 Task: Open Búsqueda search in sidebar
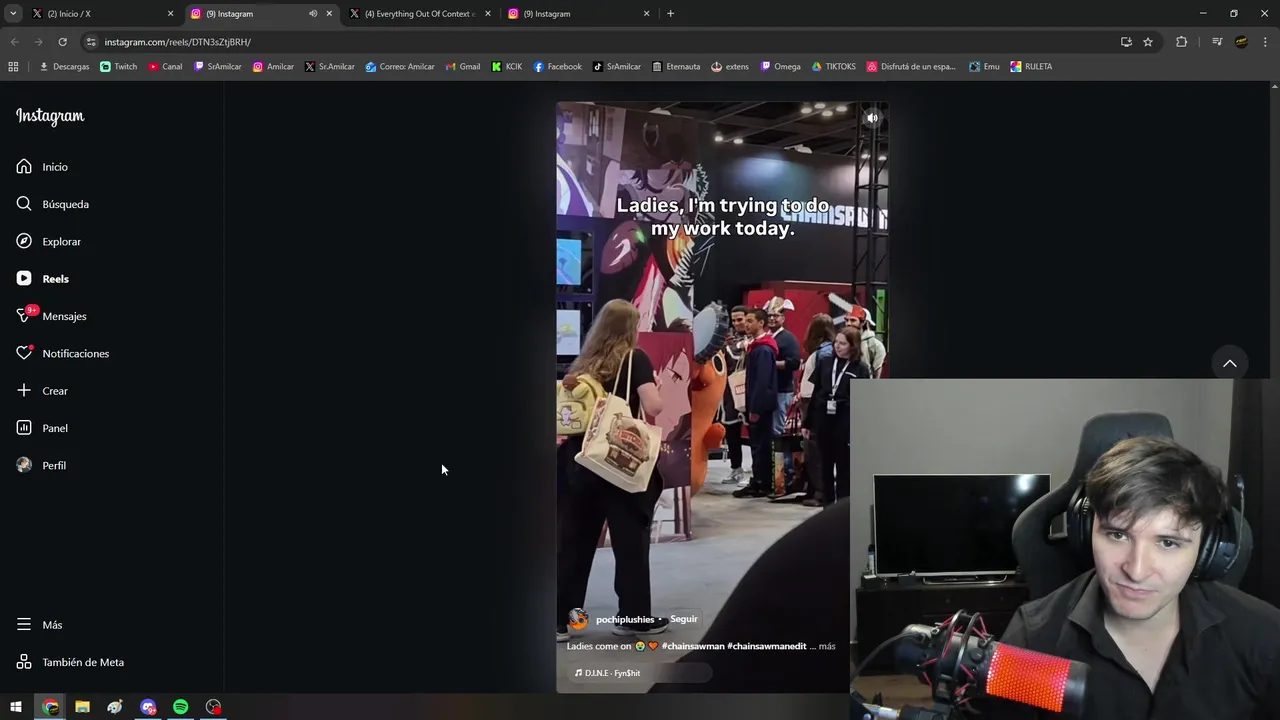click(x=52, y=204)
